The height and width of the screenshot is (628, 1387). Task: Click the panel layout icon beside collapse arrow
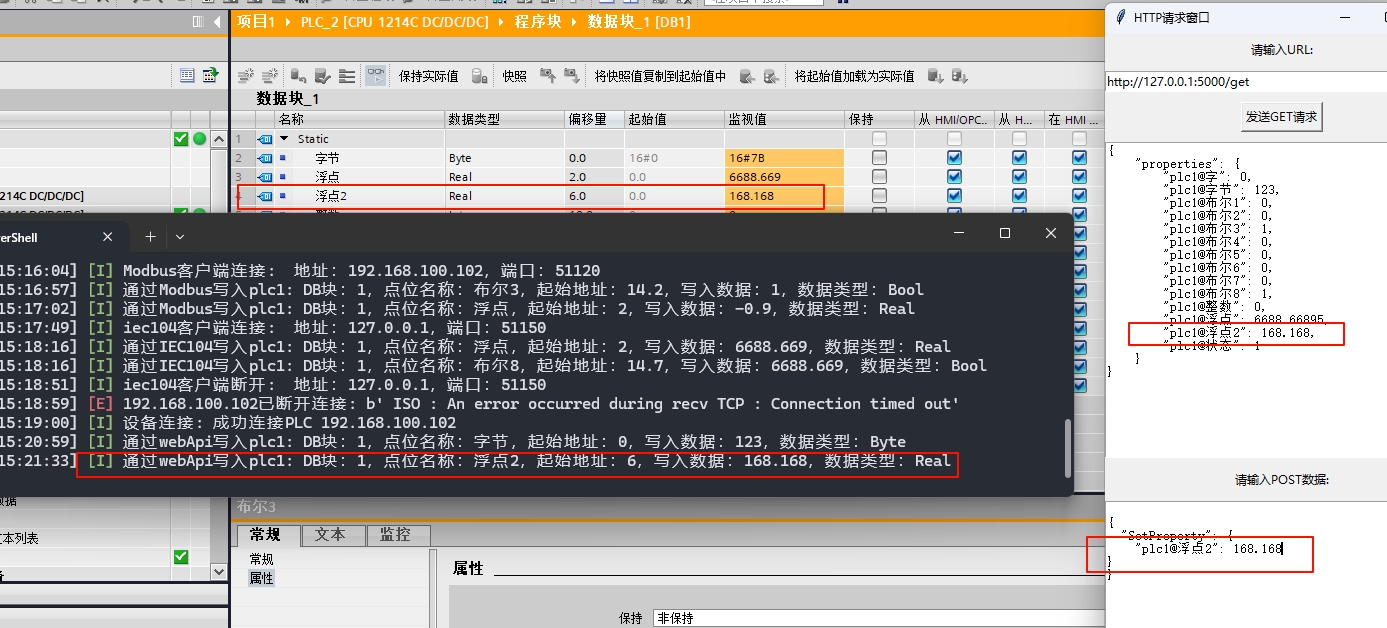pos(197,21)
